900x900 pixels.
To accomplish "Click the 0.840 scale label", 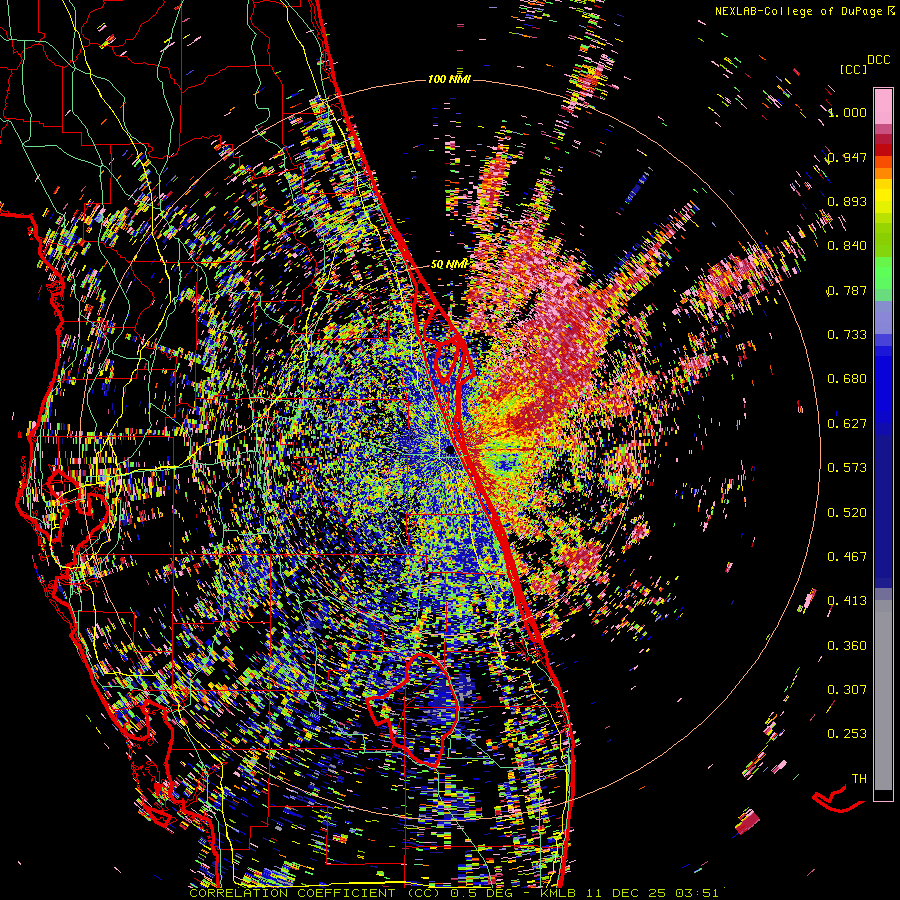I will [x=847, y=246].
